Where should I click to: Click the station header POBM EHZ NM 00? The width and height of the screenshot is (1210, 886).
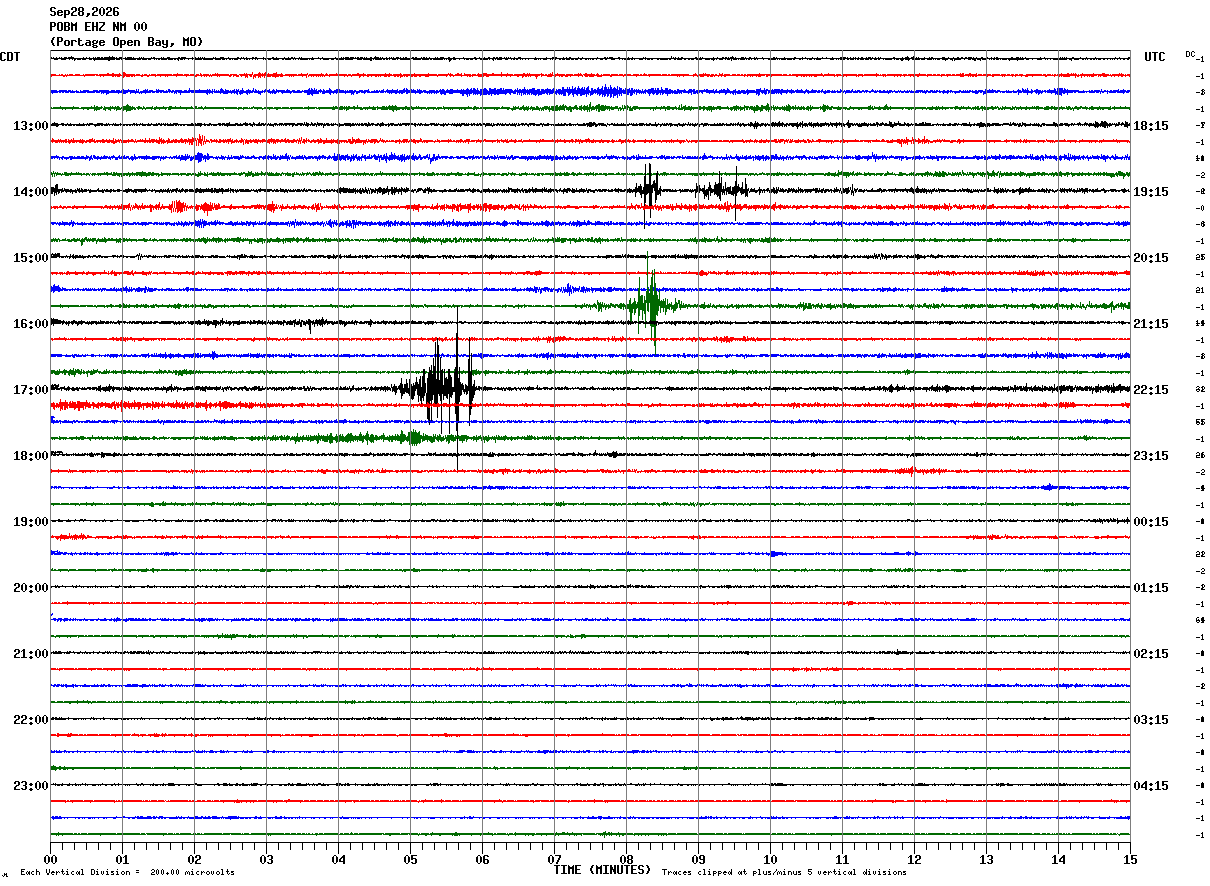(x=99, y=27)
